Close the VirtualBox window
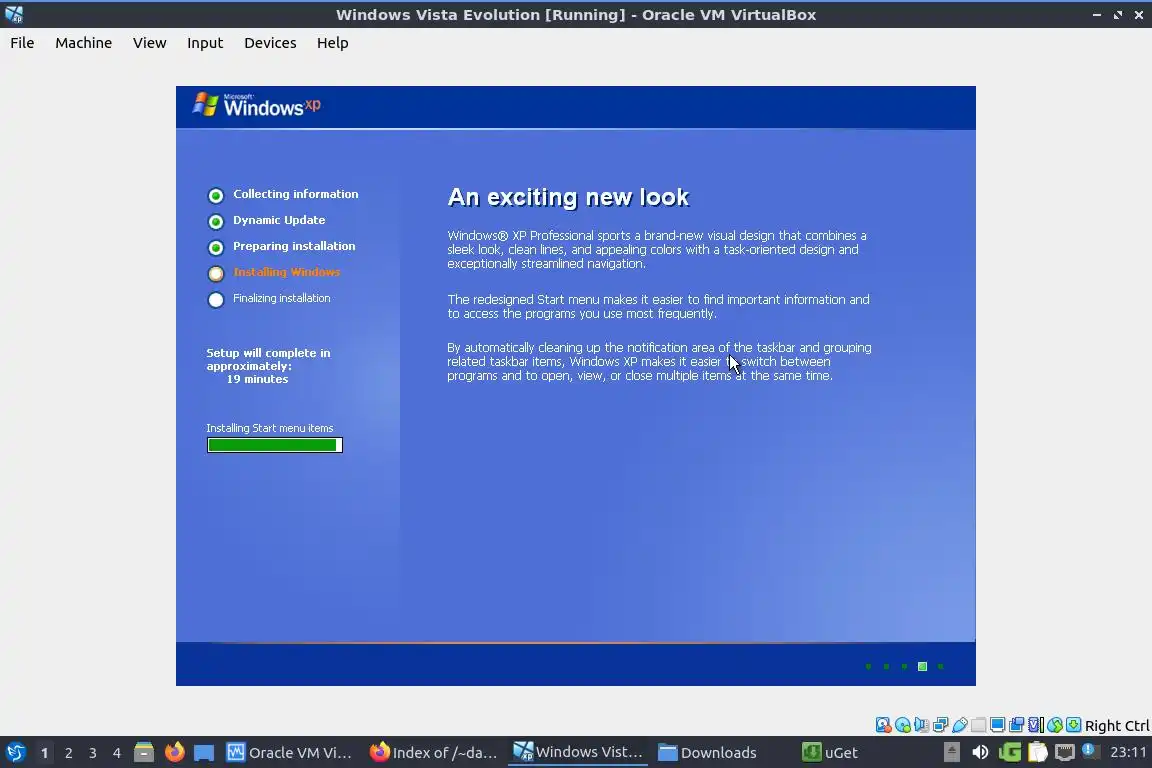This screenshot has width=1152, height=768. click(x=1138, y=15)
